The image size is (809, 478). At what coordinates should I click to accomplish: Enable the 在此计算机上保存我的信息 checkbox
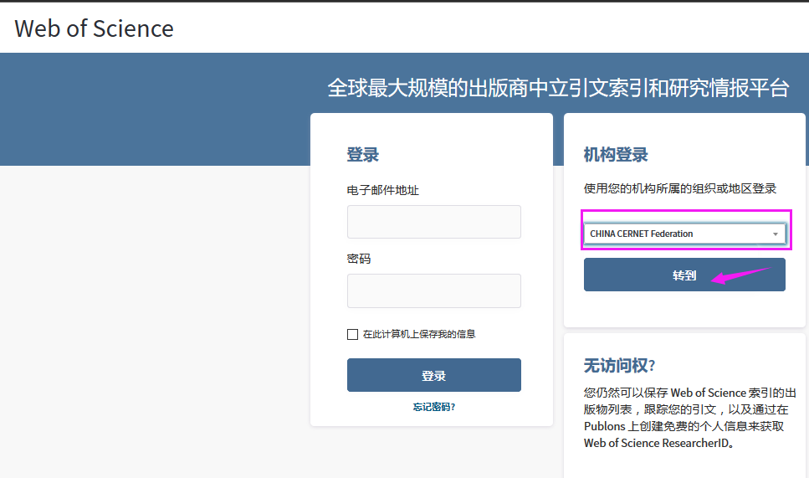point(352,334)
